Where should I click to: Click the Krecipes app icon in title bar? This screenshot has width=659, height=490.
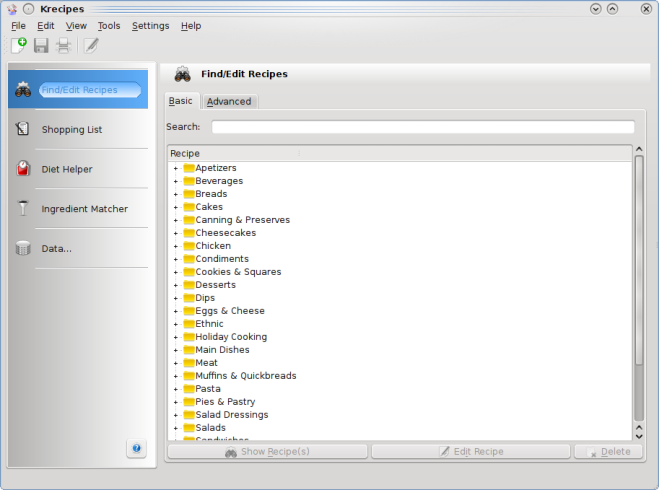tap(12, 9)
